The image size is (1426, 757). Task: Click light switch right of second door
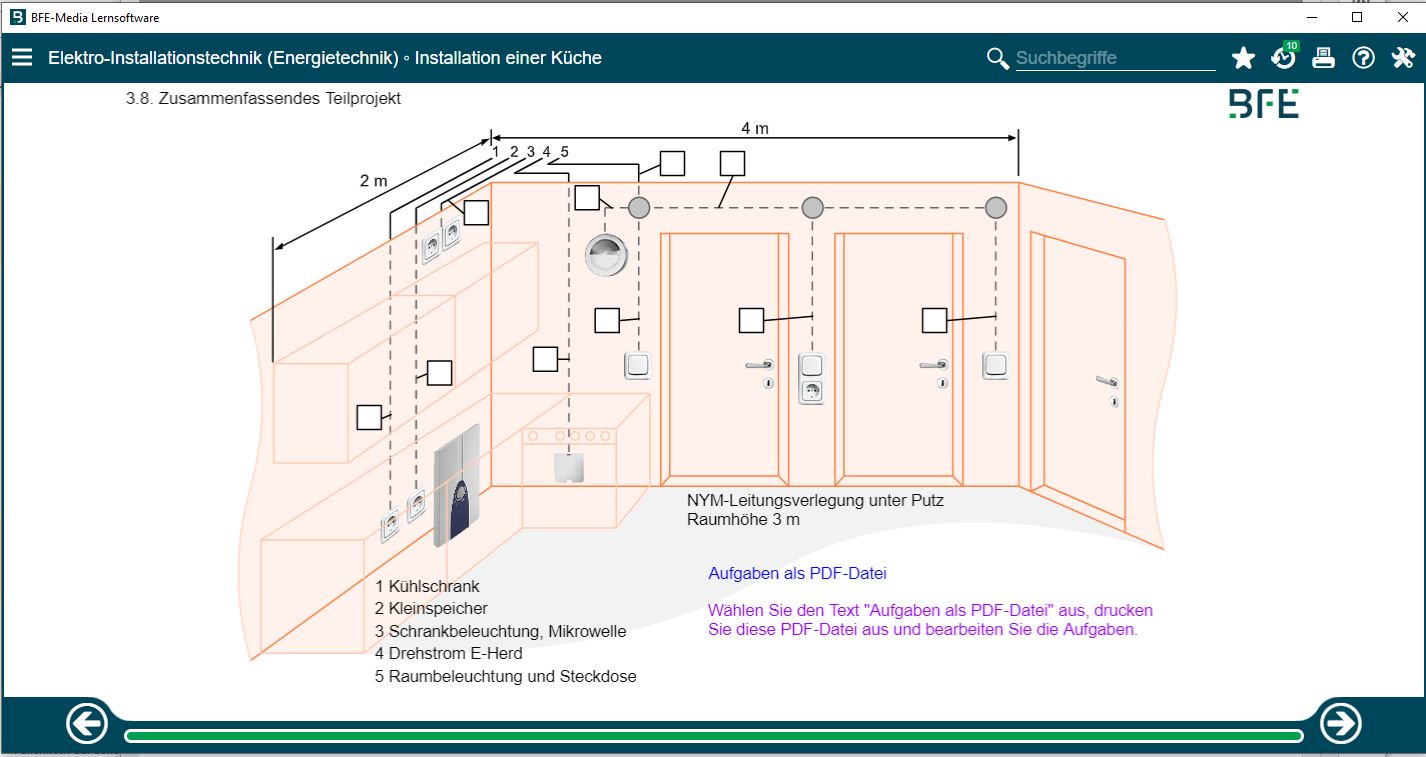click(x=995, y=366)
